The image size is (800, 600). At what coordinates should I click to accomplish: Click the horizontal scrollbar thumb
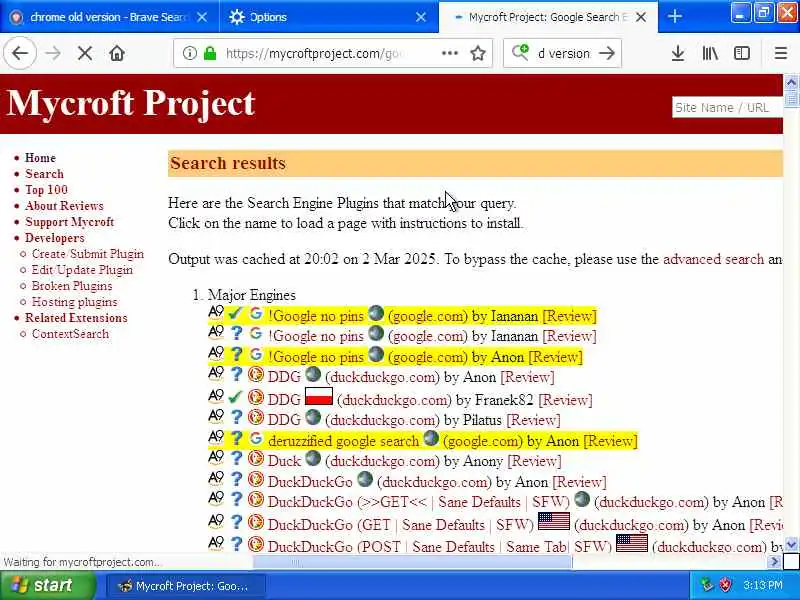click(412, 562)
